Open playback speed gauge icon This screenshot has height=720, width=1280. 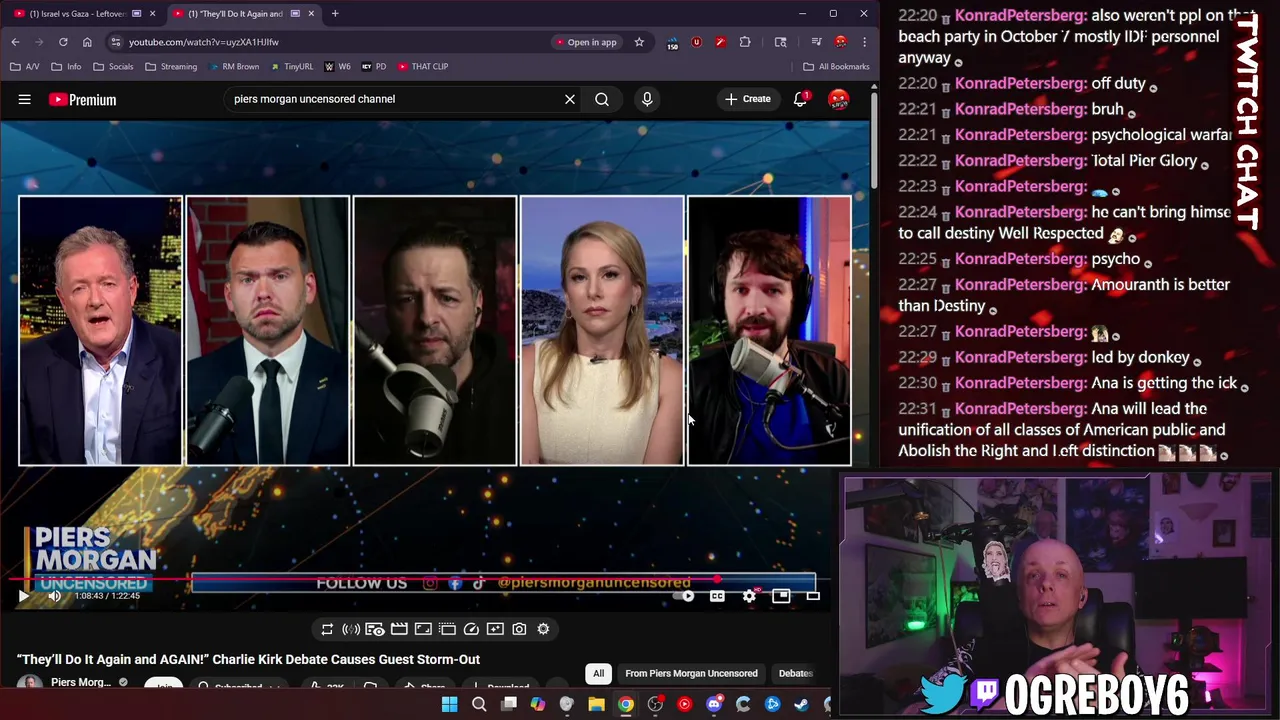[x=471, y=629]
